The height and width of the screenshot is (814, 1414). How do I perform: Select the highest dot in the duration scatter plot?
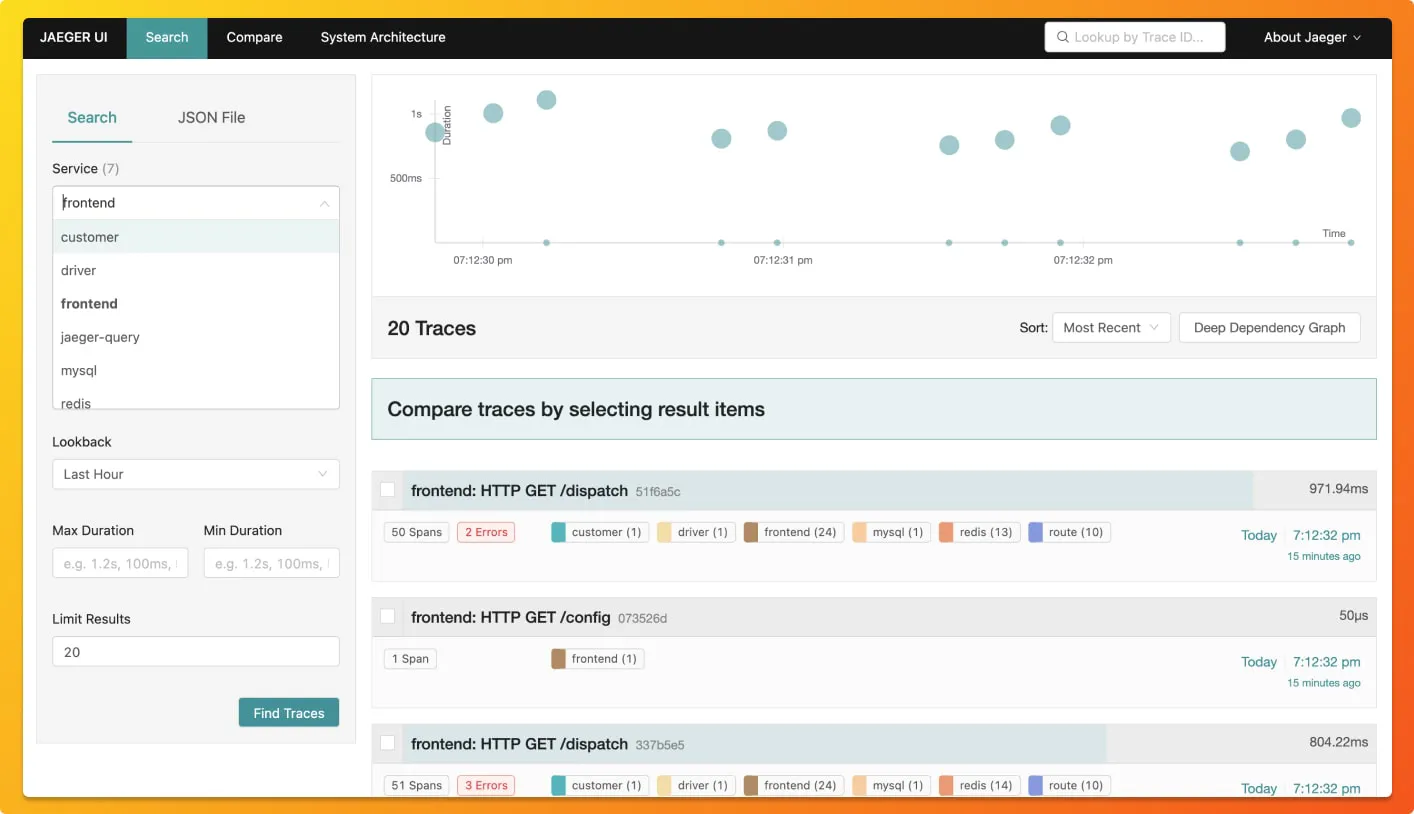[x=546, y=100]
